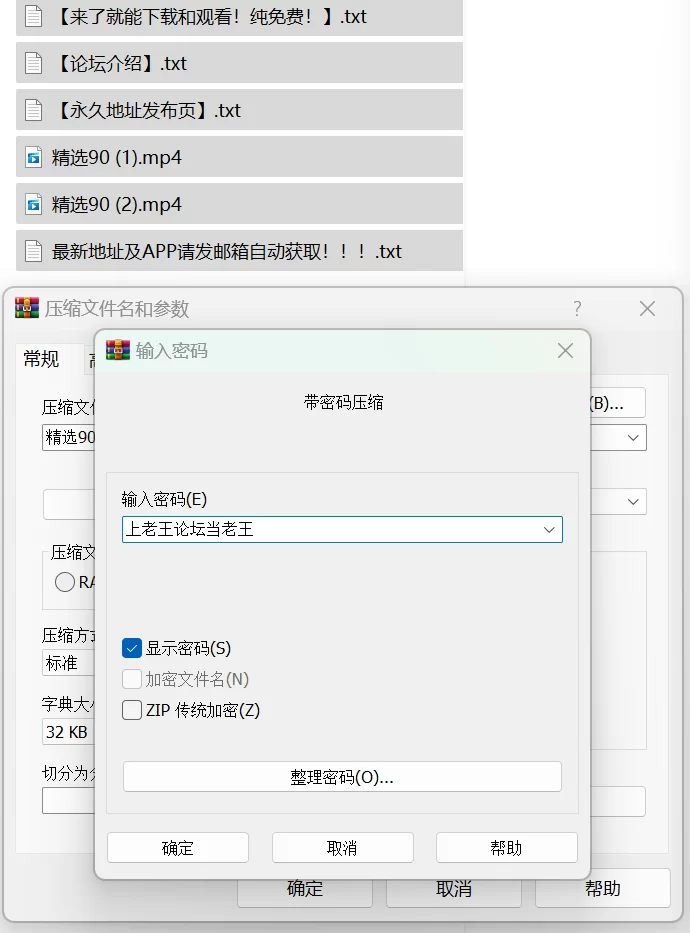Click into the 输入密码(E) text field
The image size is (690, 933).
pos(330,530)
